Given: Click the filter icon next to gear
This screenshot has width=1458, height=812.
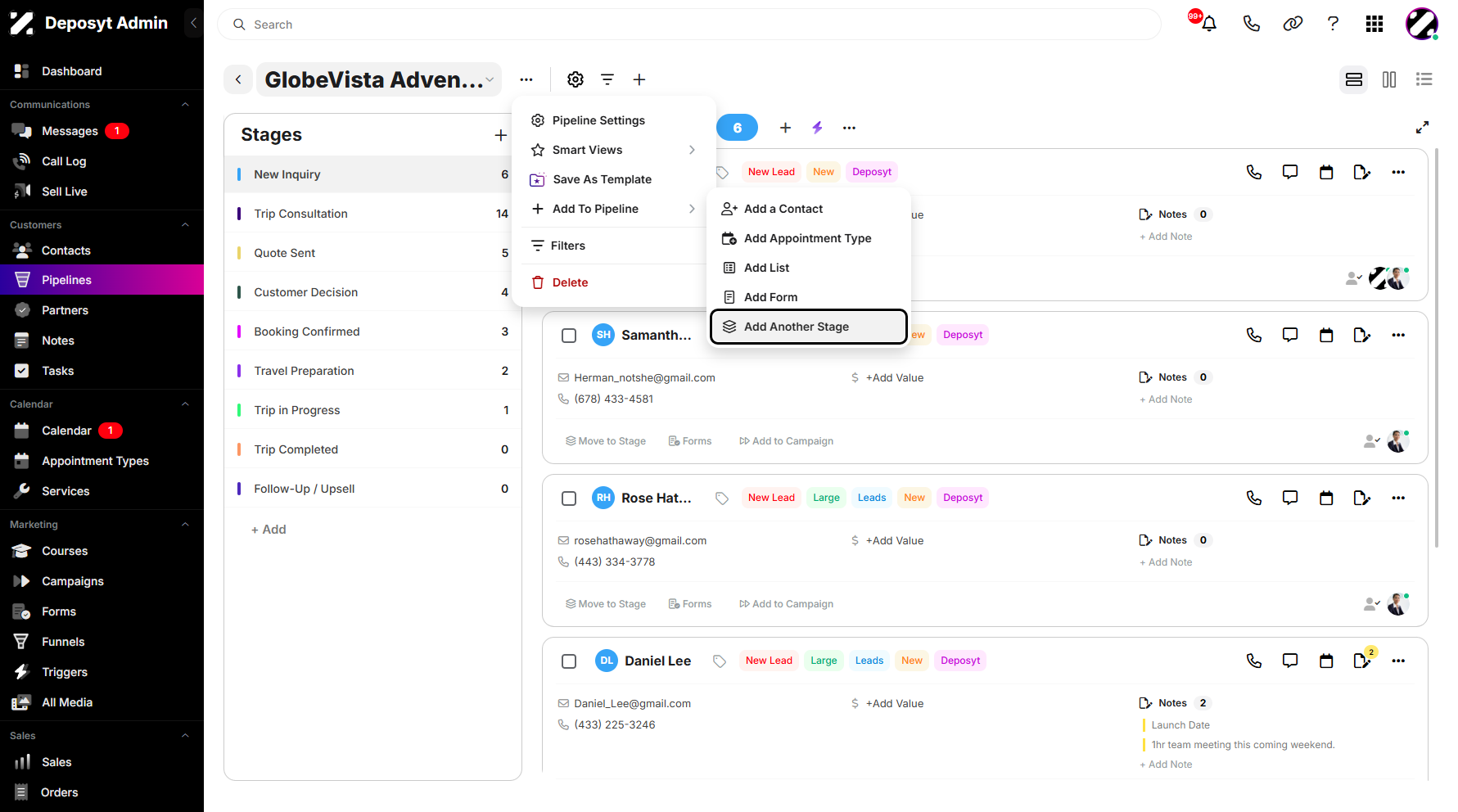Looking at the screenshot, I should [607, 79].
